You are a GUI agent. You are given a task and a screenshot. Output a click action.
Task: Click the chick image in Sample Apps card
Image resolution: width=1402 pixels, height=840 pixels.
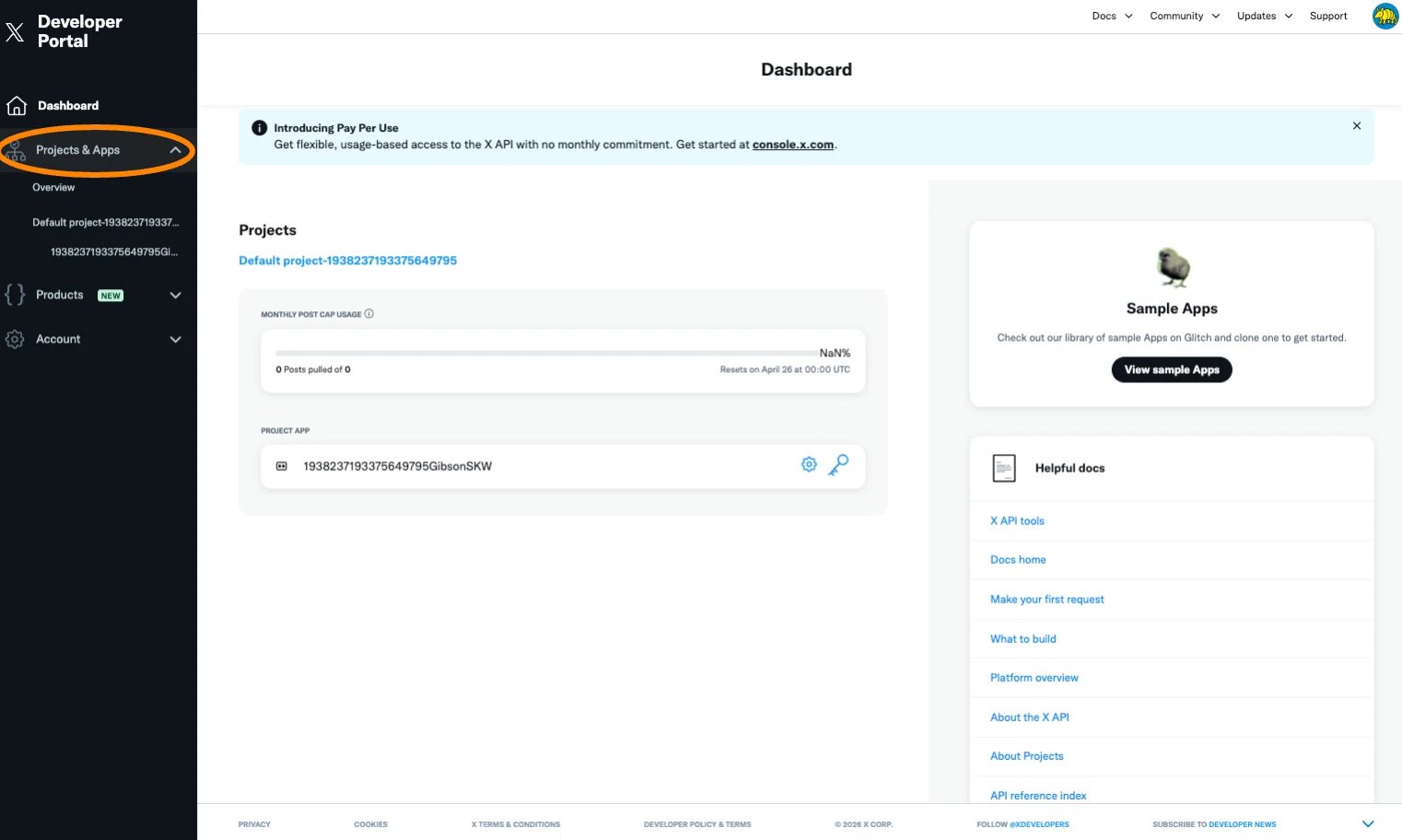[x=1173, y=268]
